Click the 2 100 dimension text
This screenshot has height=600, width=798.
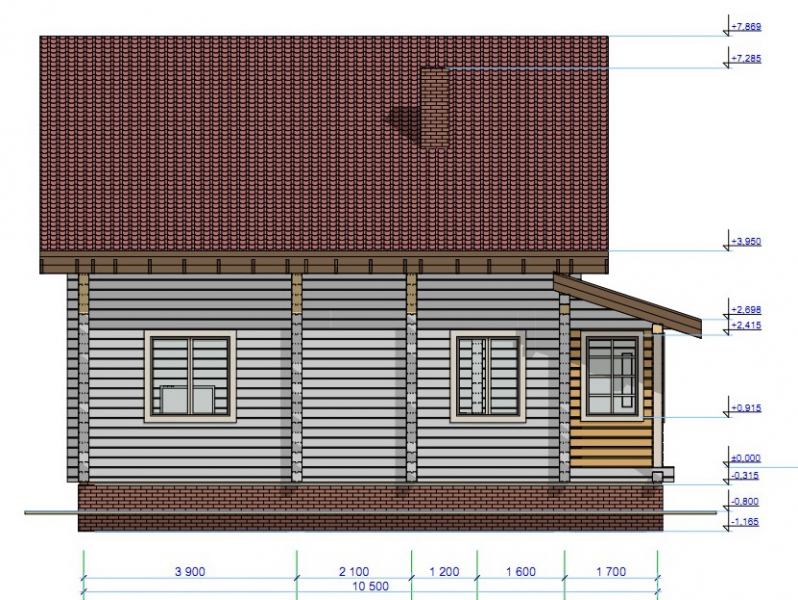354,572
